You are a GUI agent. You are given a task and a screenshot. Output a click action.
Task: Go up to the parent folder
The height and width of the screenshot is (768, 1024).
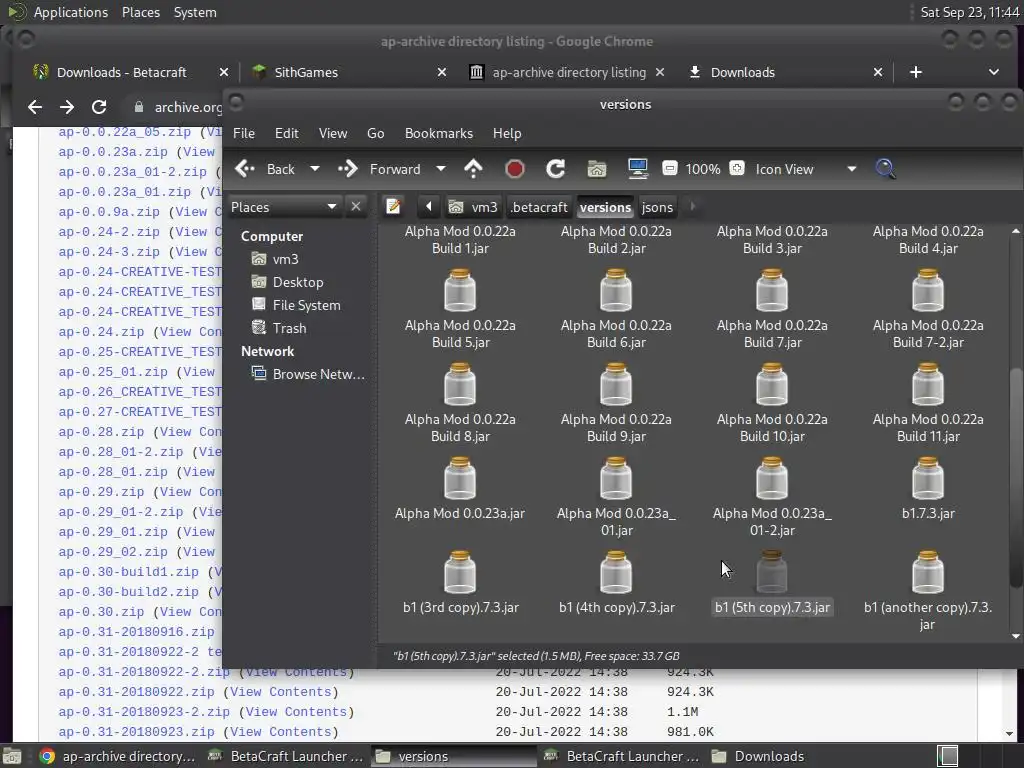point(473,169)
